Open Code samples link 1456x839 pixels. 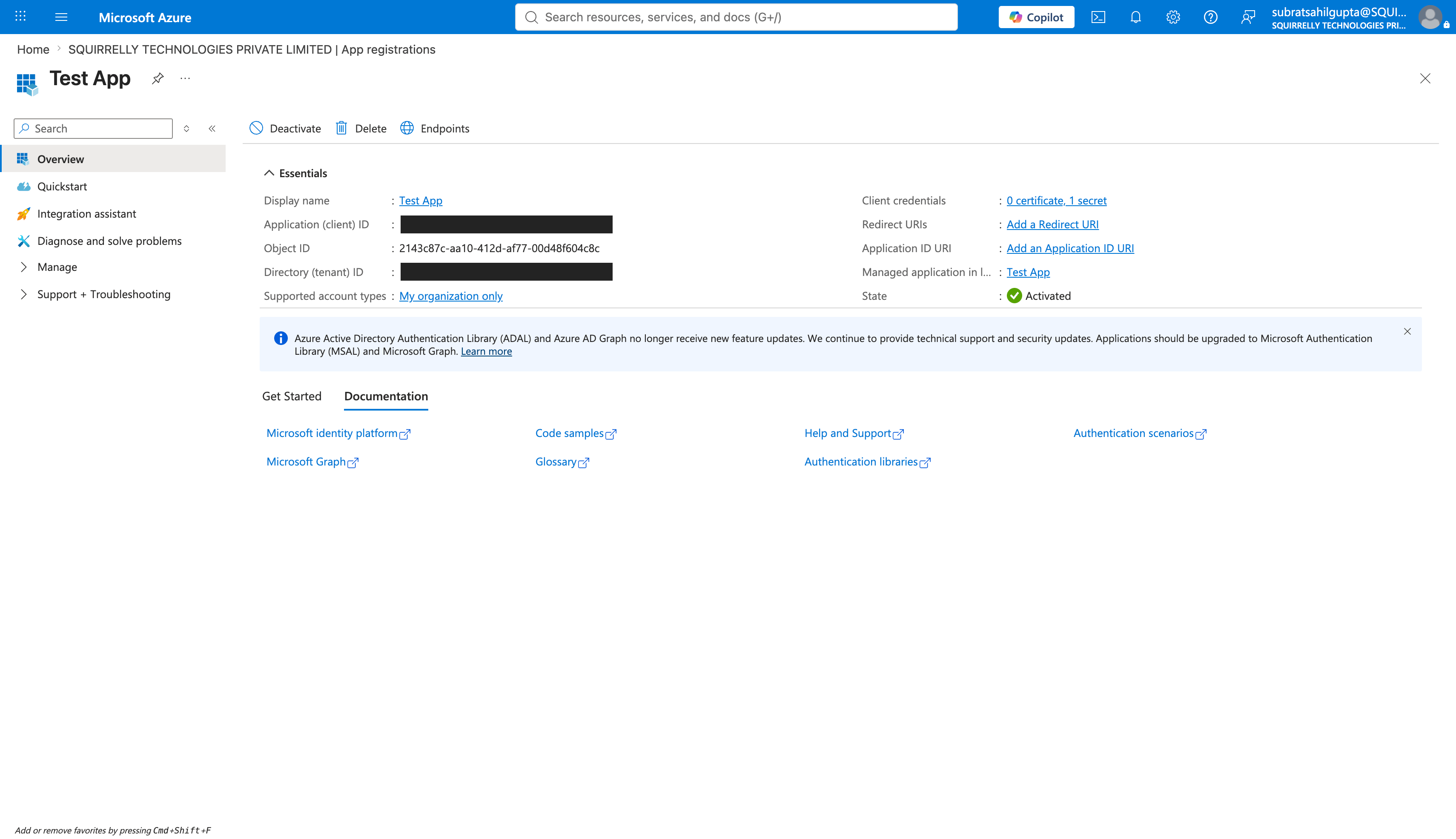click(575, 433)
